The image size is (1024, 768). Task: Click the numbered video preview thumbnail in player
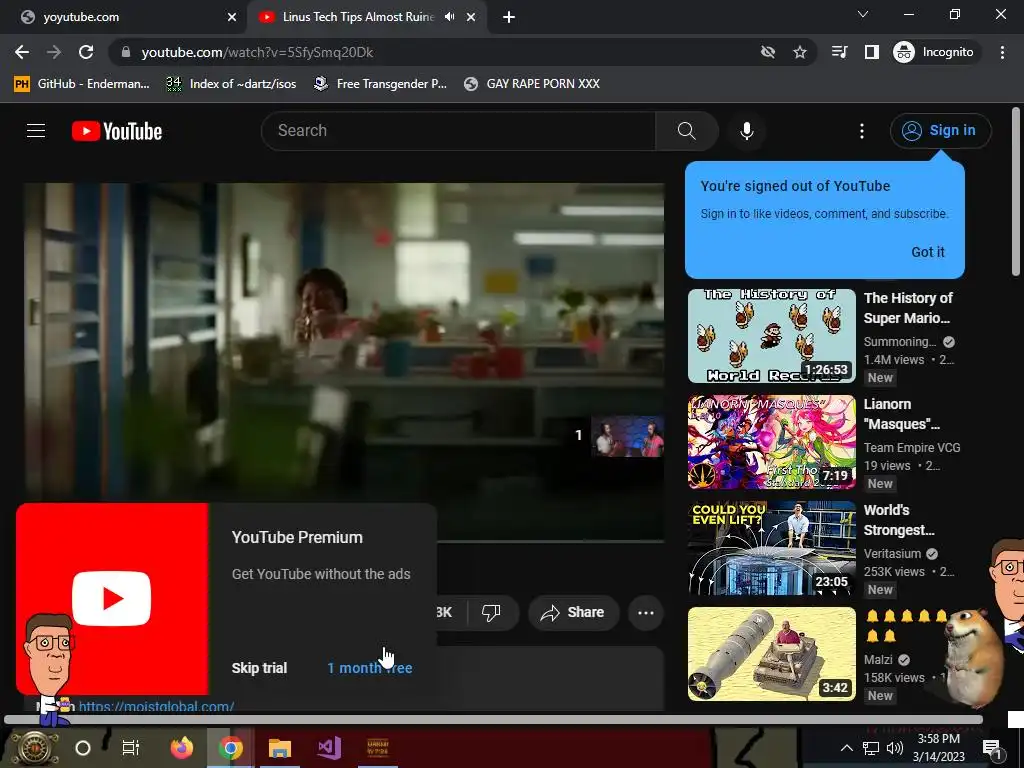pos(627,436)
